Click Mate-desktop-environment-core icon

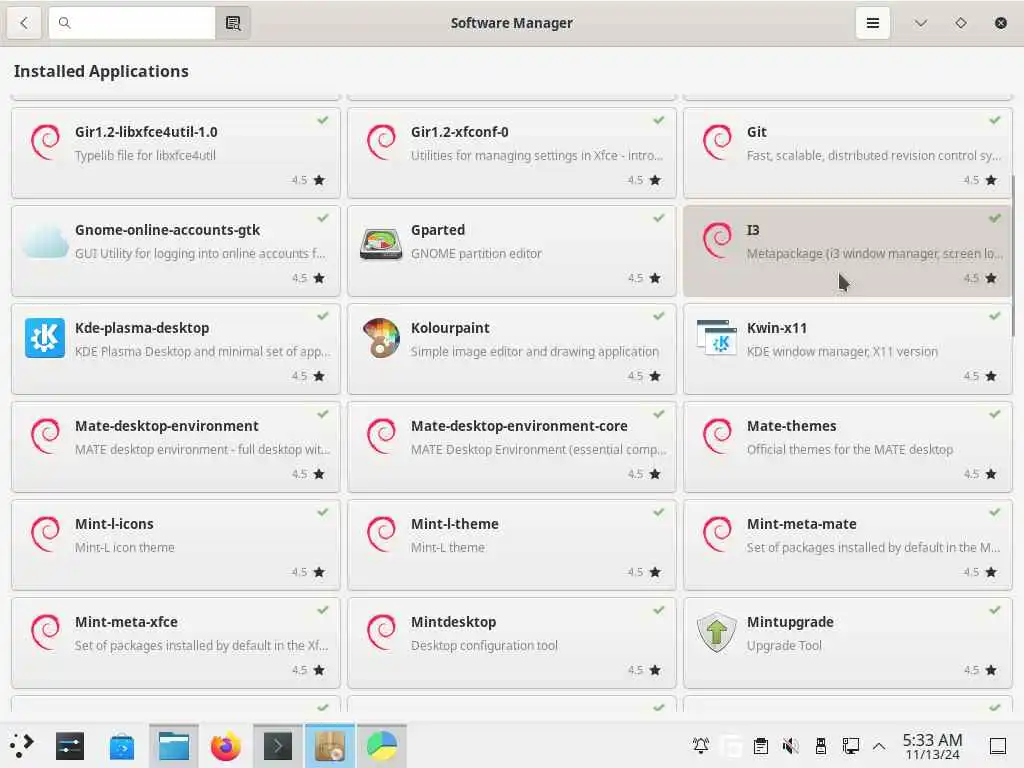click(381, 436)
